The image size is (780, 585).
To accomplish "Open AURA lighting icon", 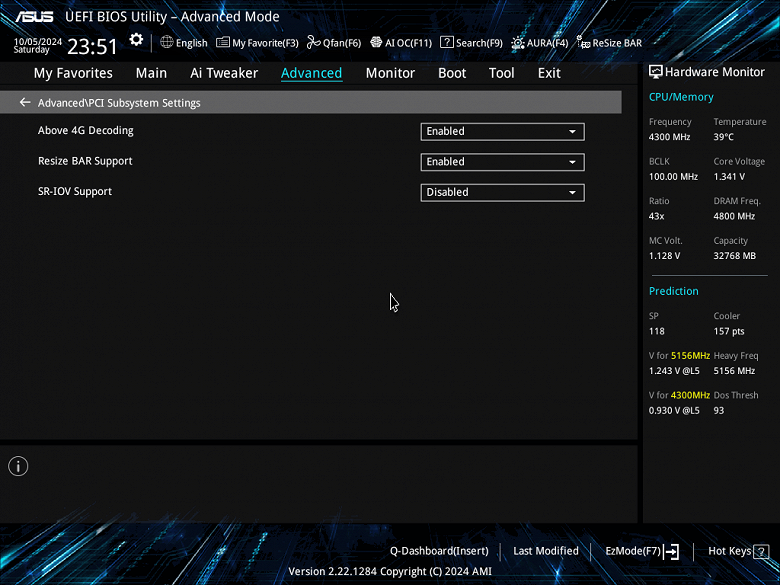I will (518, 43).
